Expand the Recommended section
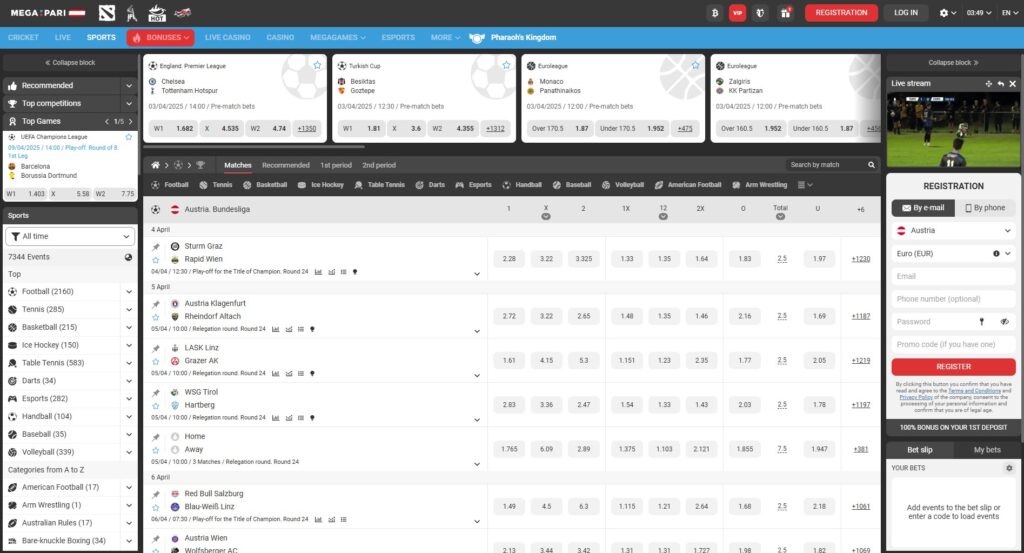This screenshot has height=553, width=1024. click(x=129, y=86)
